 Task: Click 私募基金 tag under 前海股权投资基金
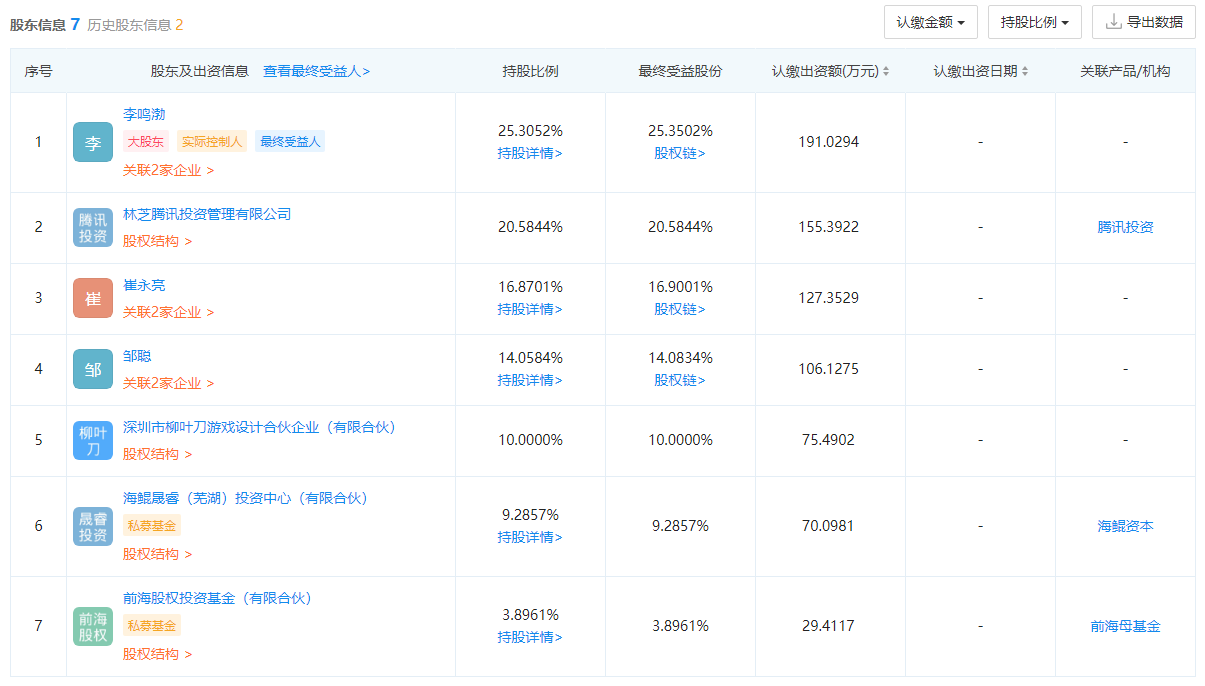point(152,626)
